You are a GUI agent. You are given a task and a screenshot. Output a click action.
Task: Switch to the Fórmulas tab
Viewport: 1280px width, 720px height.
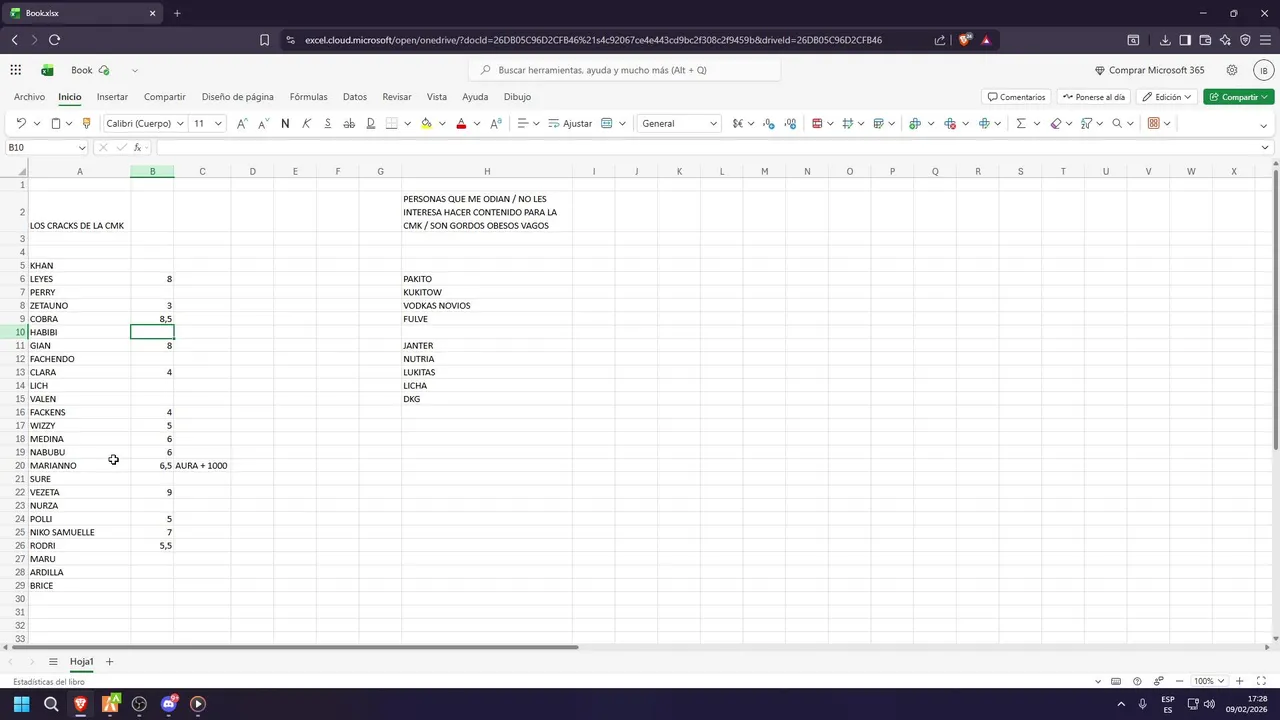(x=308, y=97)
